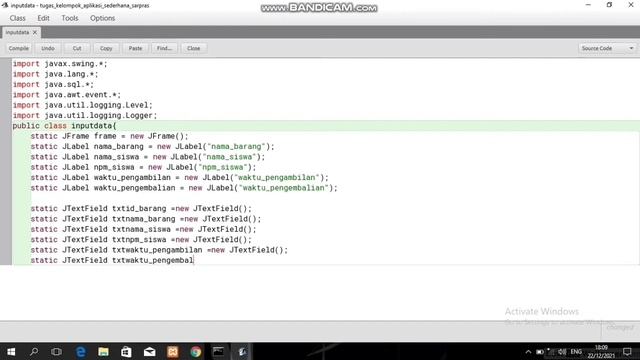Click the JTextField txtnpm_siswa line

[141, 240]
